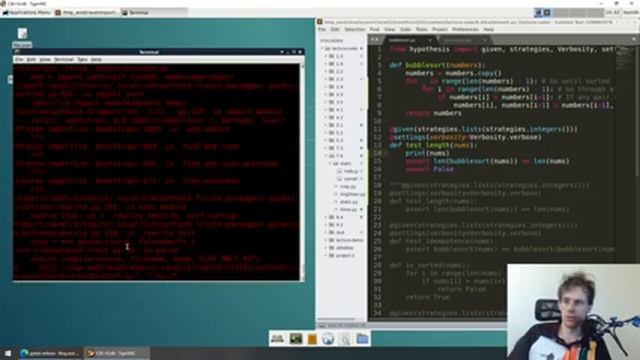Select the 5.3 folder row in sidebar
This screenshot has height=360, width=640.
[x=342, y=140]
